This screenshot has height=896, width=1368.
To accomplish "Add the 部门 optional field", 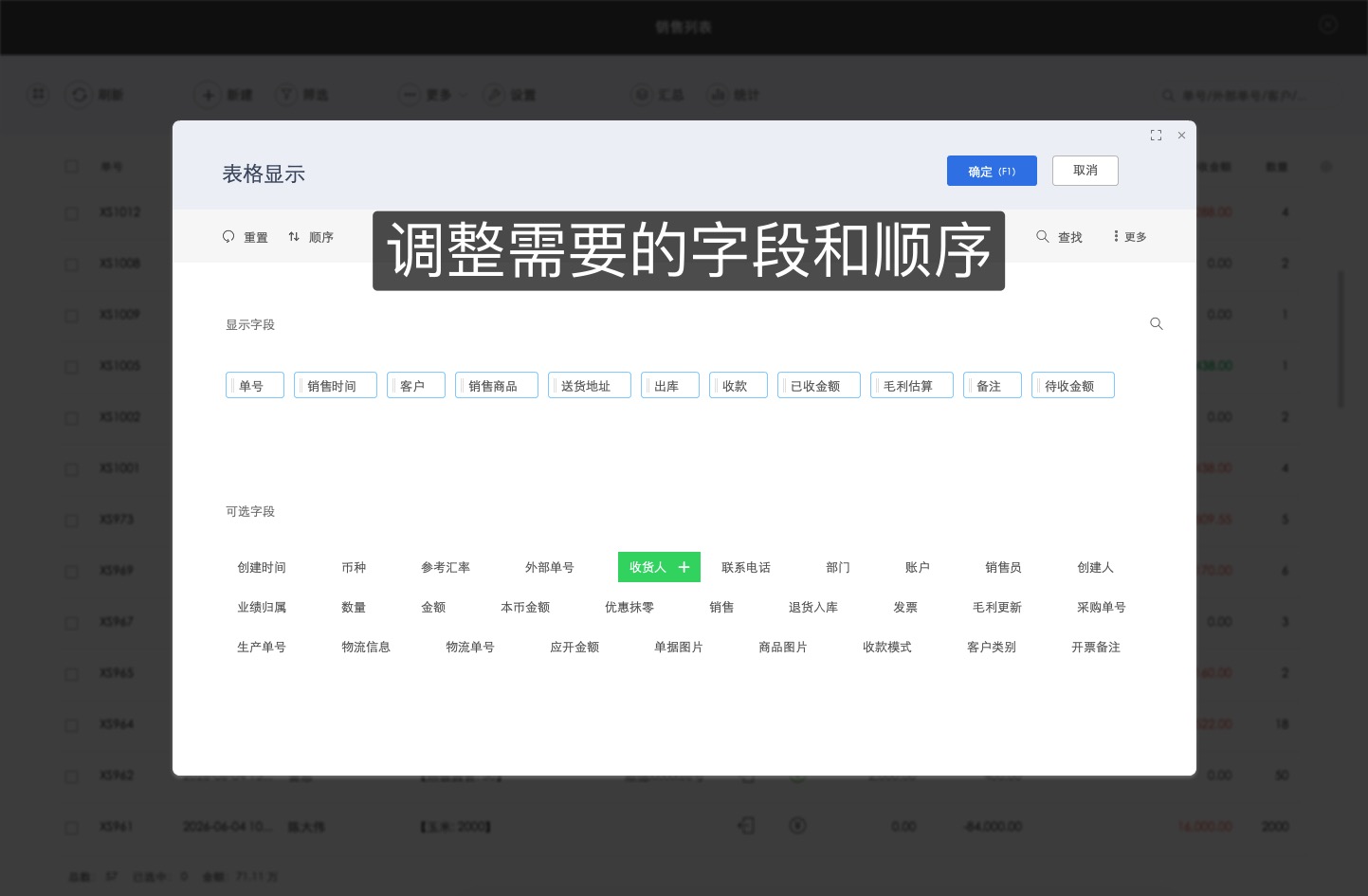I will pyautogui.click(x=838, y=567).
